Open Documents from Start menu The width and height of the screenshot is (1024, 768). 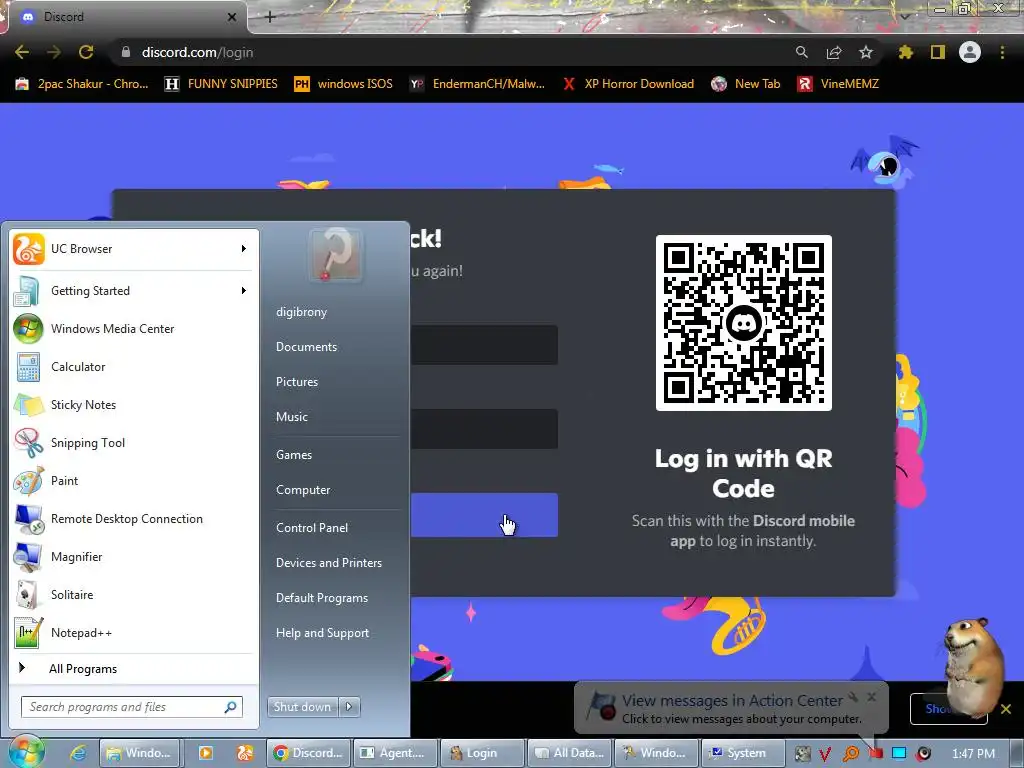(306, 347)
